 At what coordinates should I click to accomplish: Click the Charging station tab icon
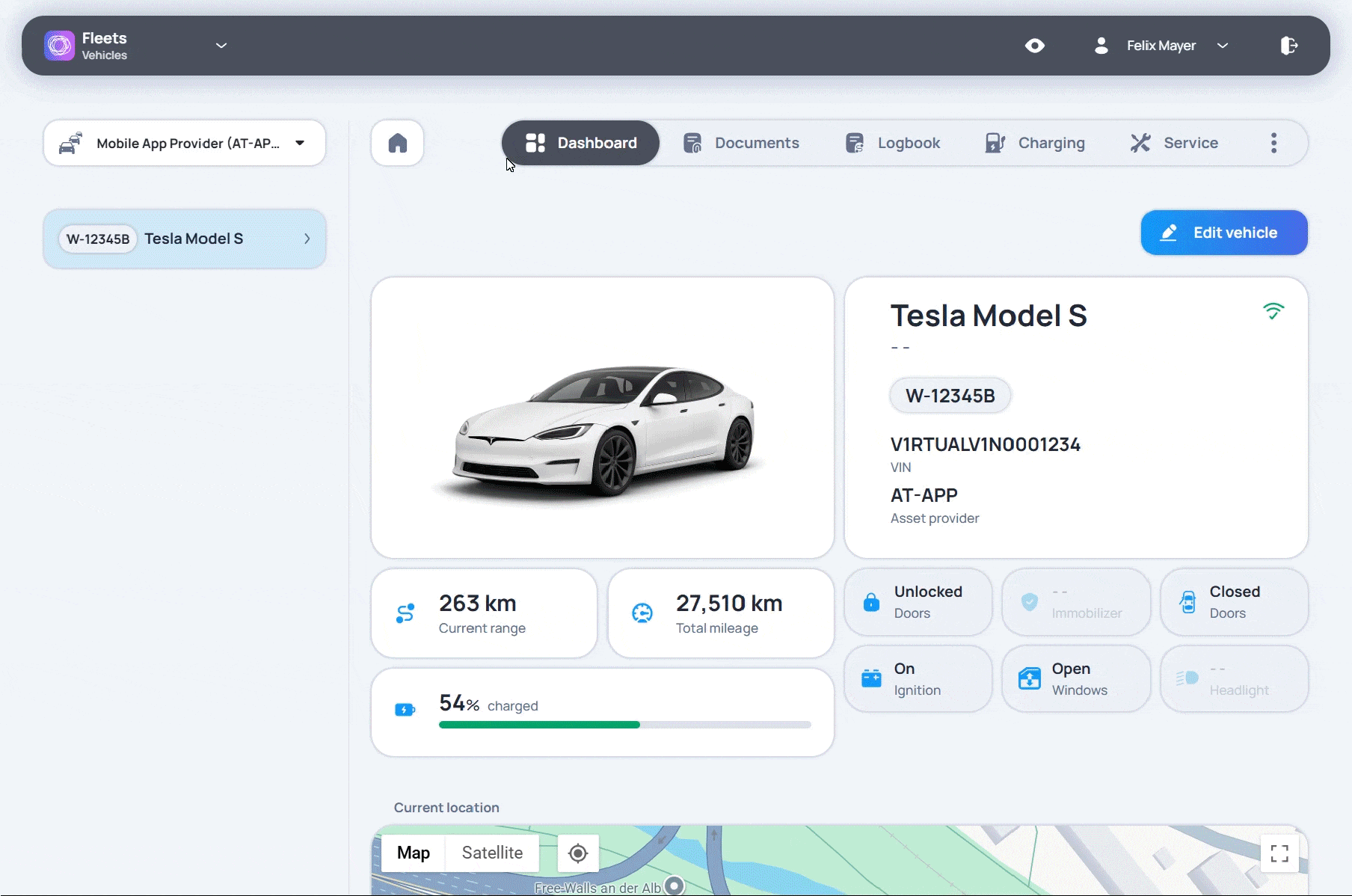point(995,143)
